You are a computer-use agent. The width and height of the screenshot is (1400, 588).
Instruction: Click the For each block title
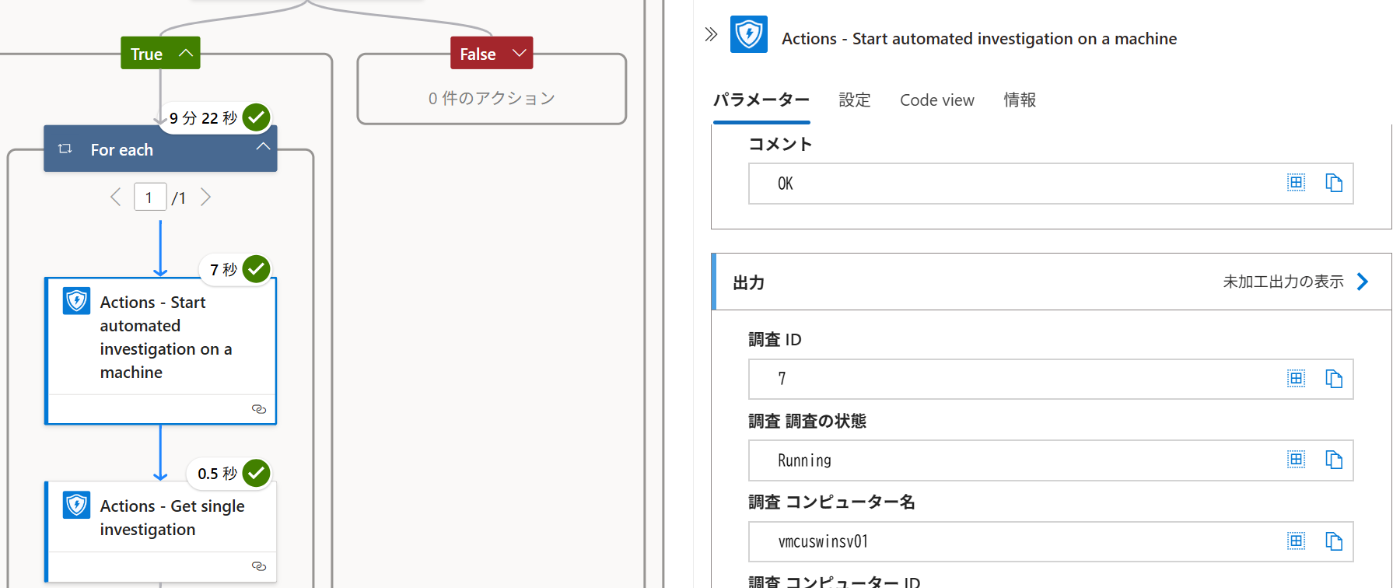tap(122, 149)
